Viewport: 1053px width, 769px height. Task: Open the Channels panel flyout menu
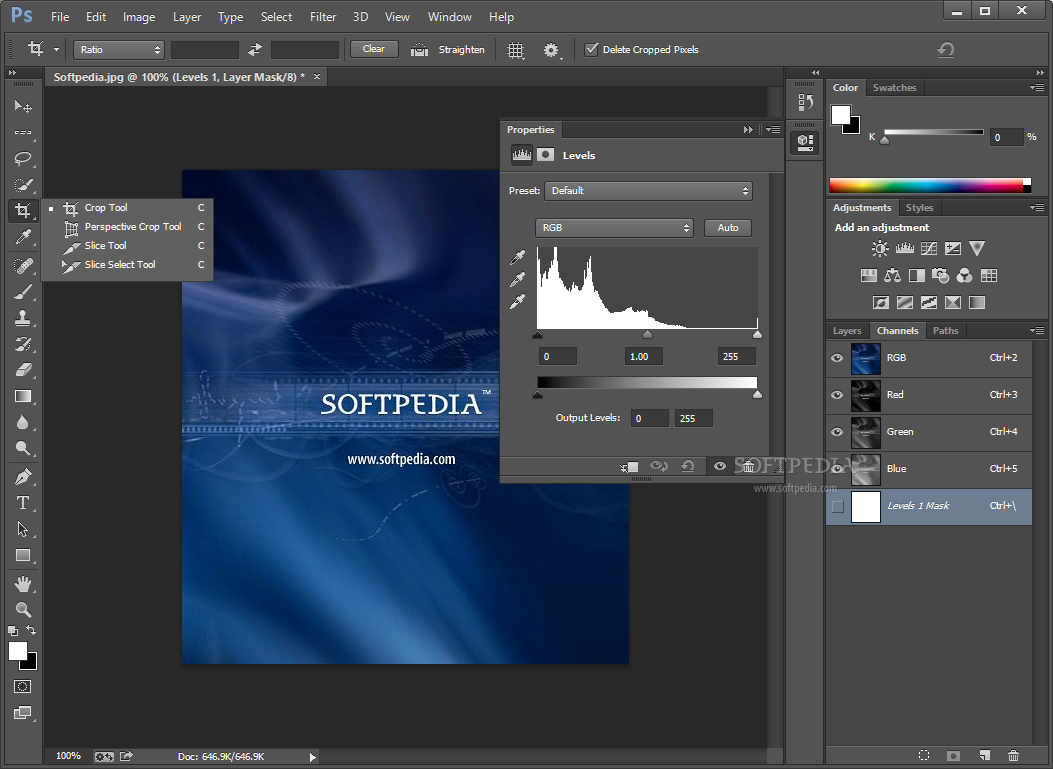coord(1037,330)
